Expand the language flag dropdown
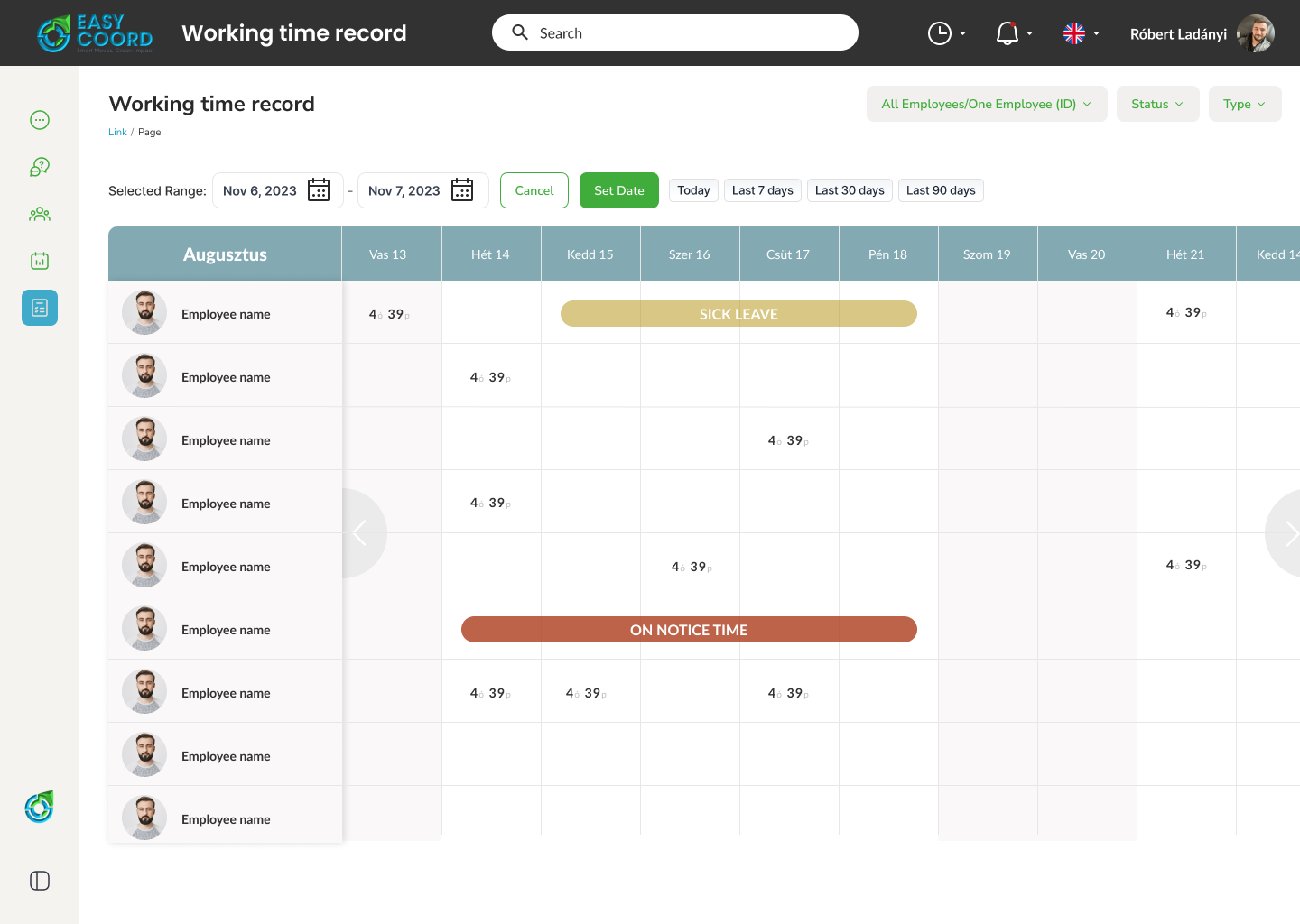 [1082, 33]
